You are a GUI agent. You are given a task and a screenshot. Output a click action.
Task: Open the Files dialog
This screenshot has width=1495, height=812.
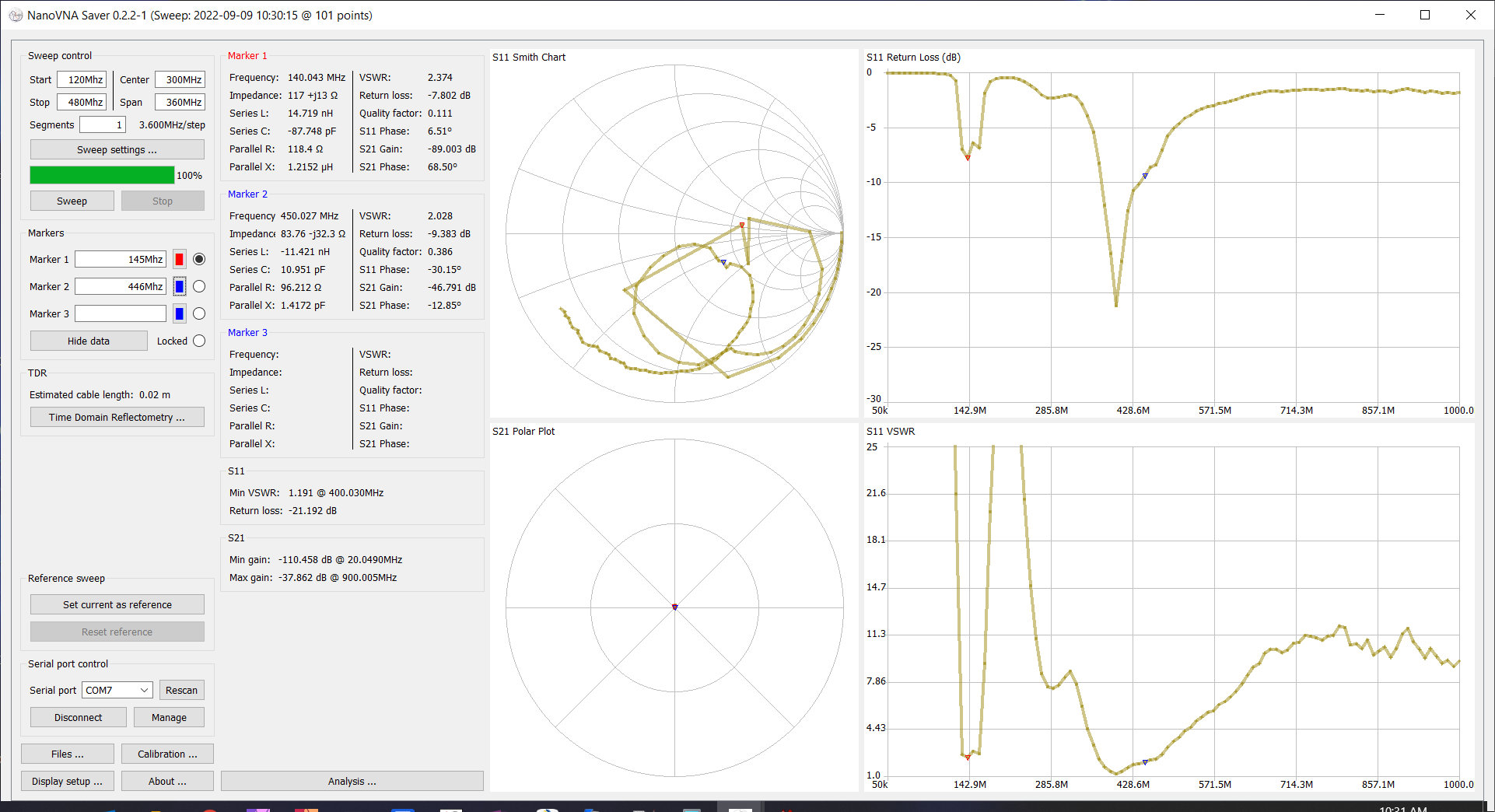tap(67, 754)
